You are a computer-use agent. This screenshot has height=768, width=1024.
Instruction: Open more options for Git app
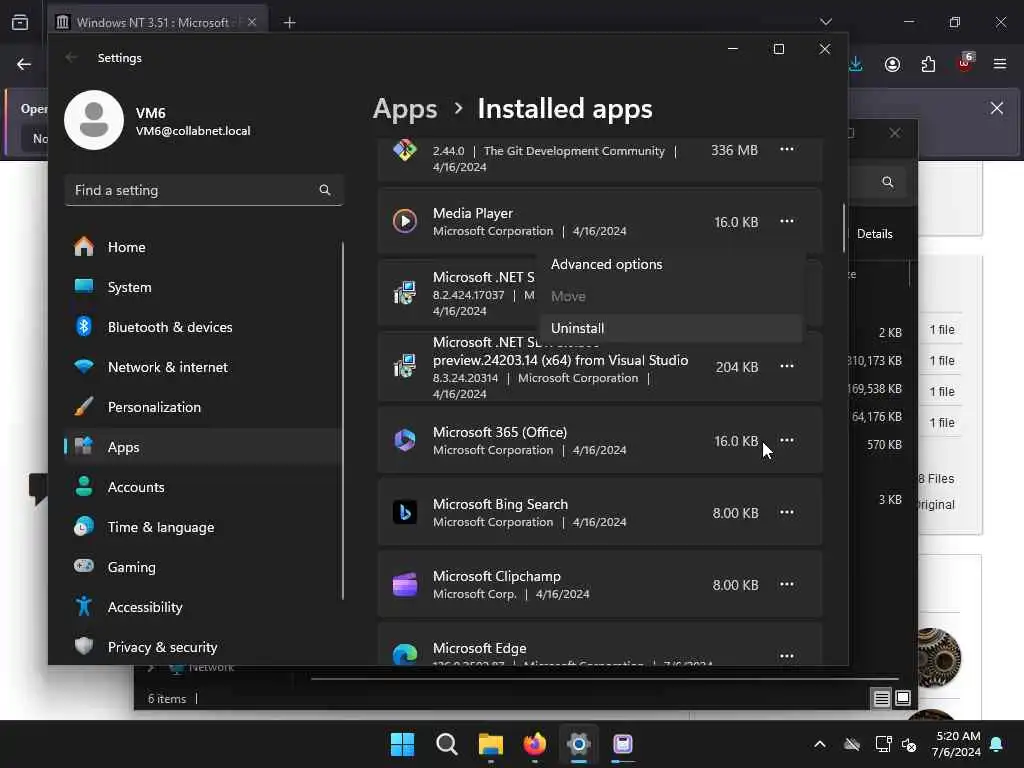[x=787, y=150]
